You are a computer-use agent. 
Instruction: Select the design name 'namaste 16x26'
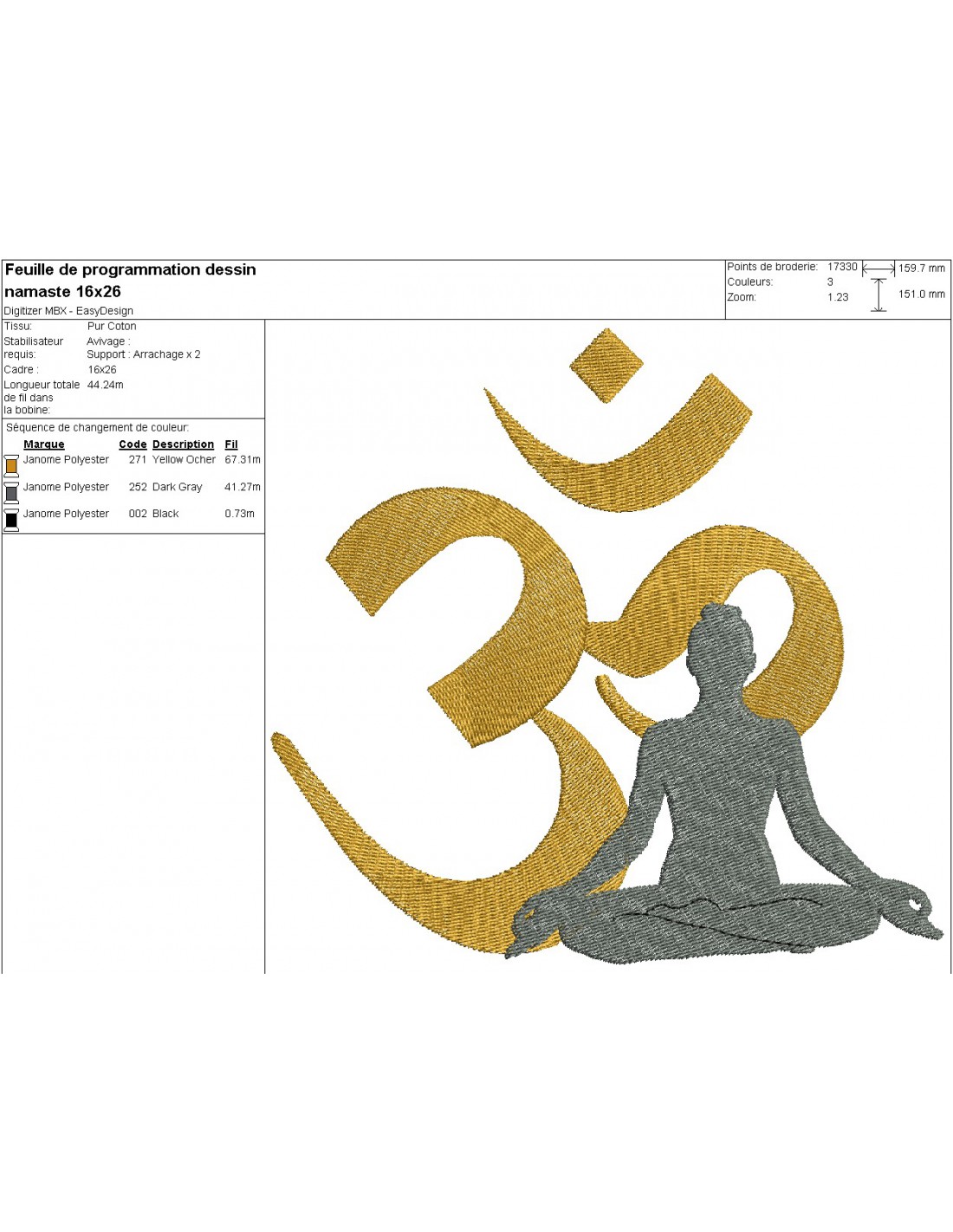[62, 292]
